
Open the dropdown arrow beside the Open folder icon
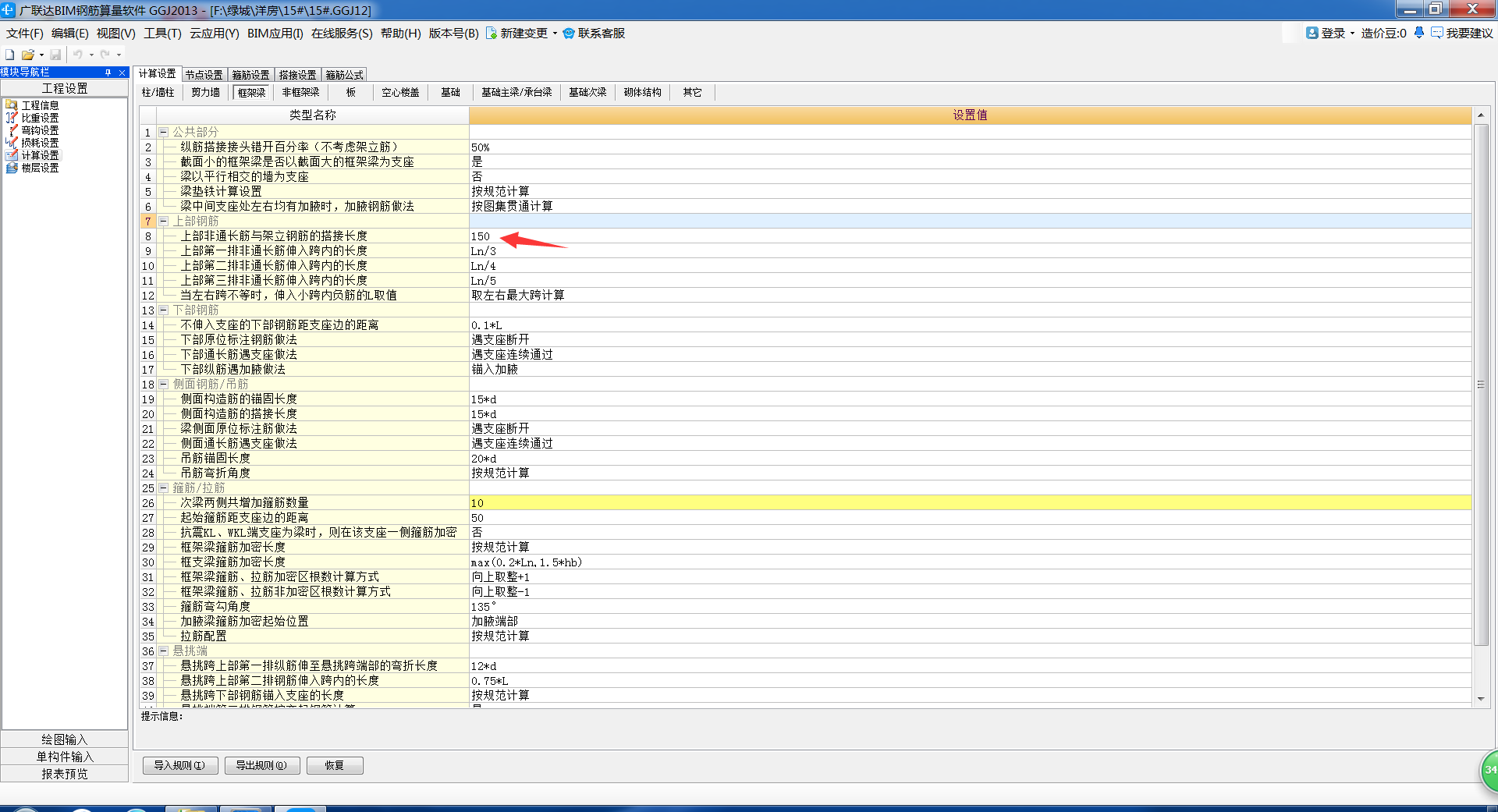pyautogui.click(x=41, y=55)
